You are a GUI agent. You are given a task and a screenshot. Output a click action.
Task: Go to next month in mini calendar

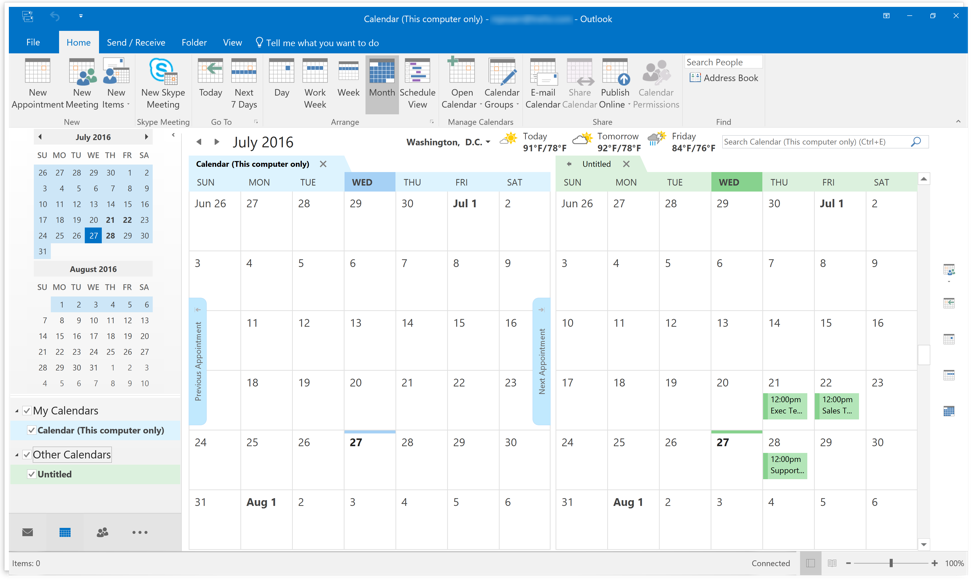[146, 137]
